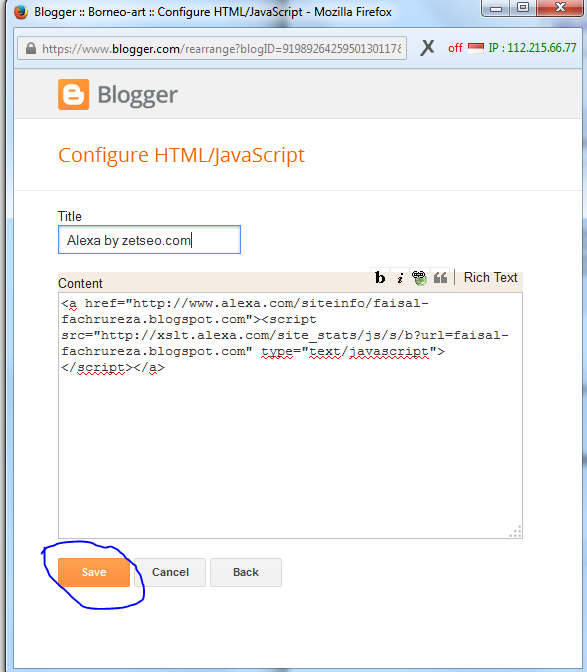Click the orange Blogger logo icon
587x672 pixels.
74,94
